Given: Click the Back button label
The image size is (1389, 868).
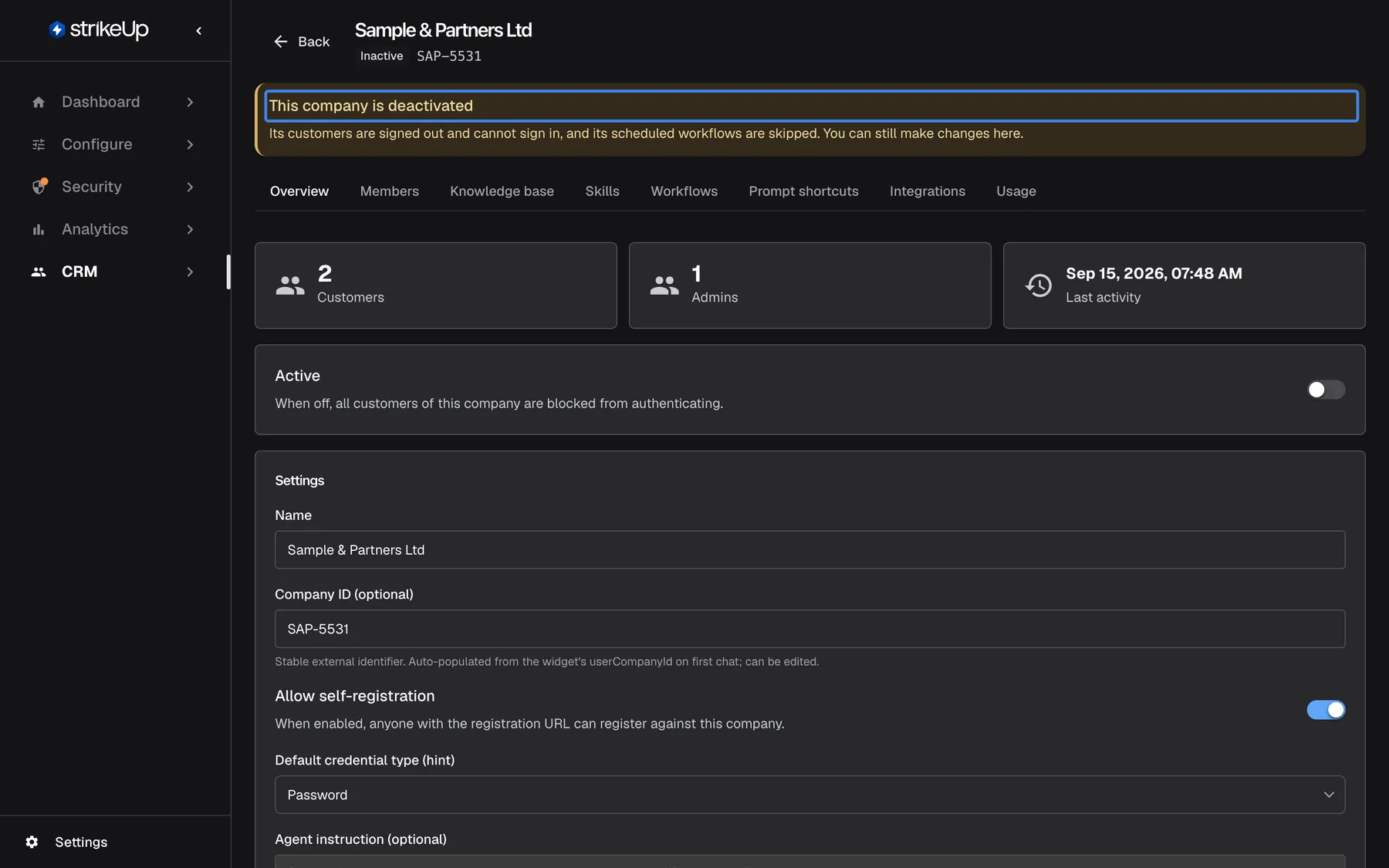Looking at the screenshot, I should (x=313, y=42).
